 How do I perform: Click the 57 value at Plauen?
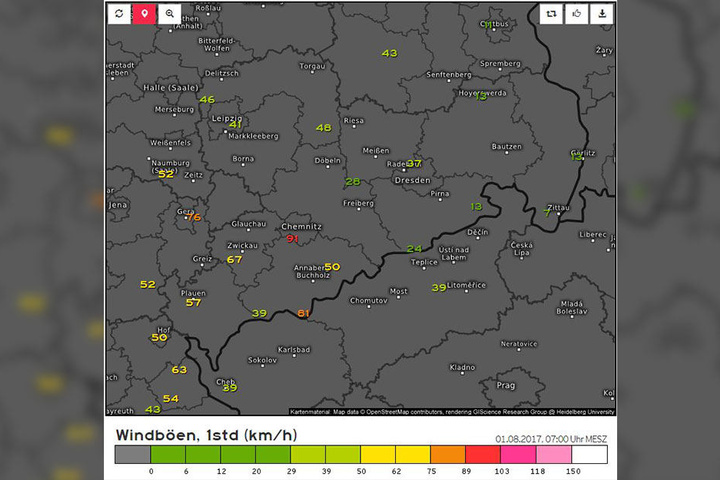(x=193, y=302)
